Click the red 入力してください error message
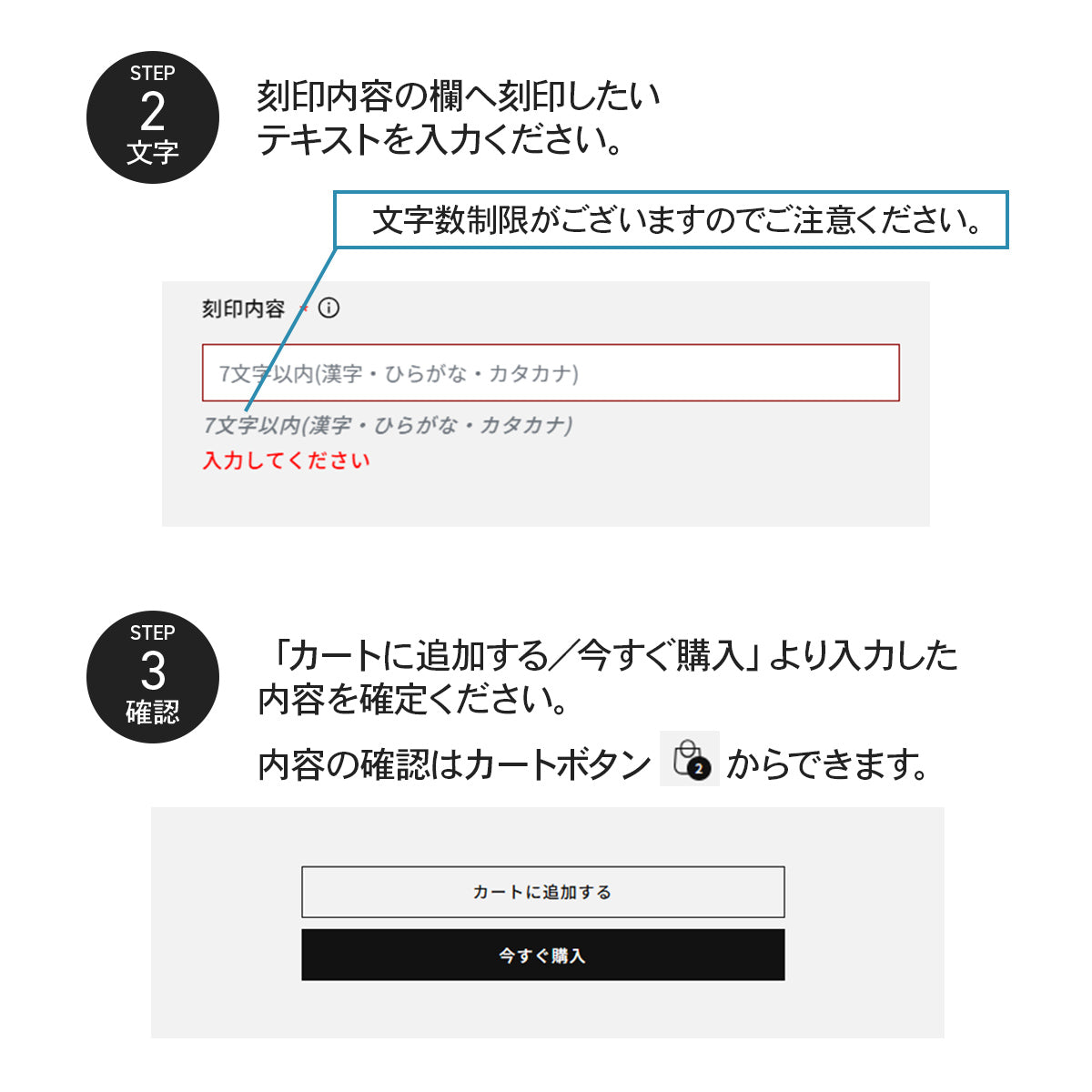The image size is (1092, 1092). [287, 460]
